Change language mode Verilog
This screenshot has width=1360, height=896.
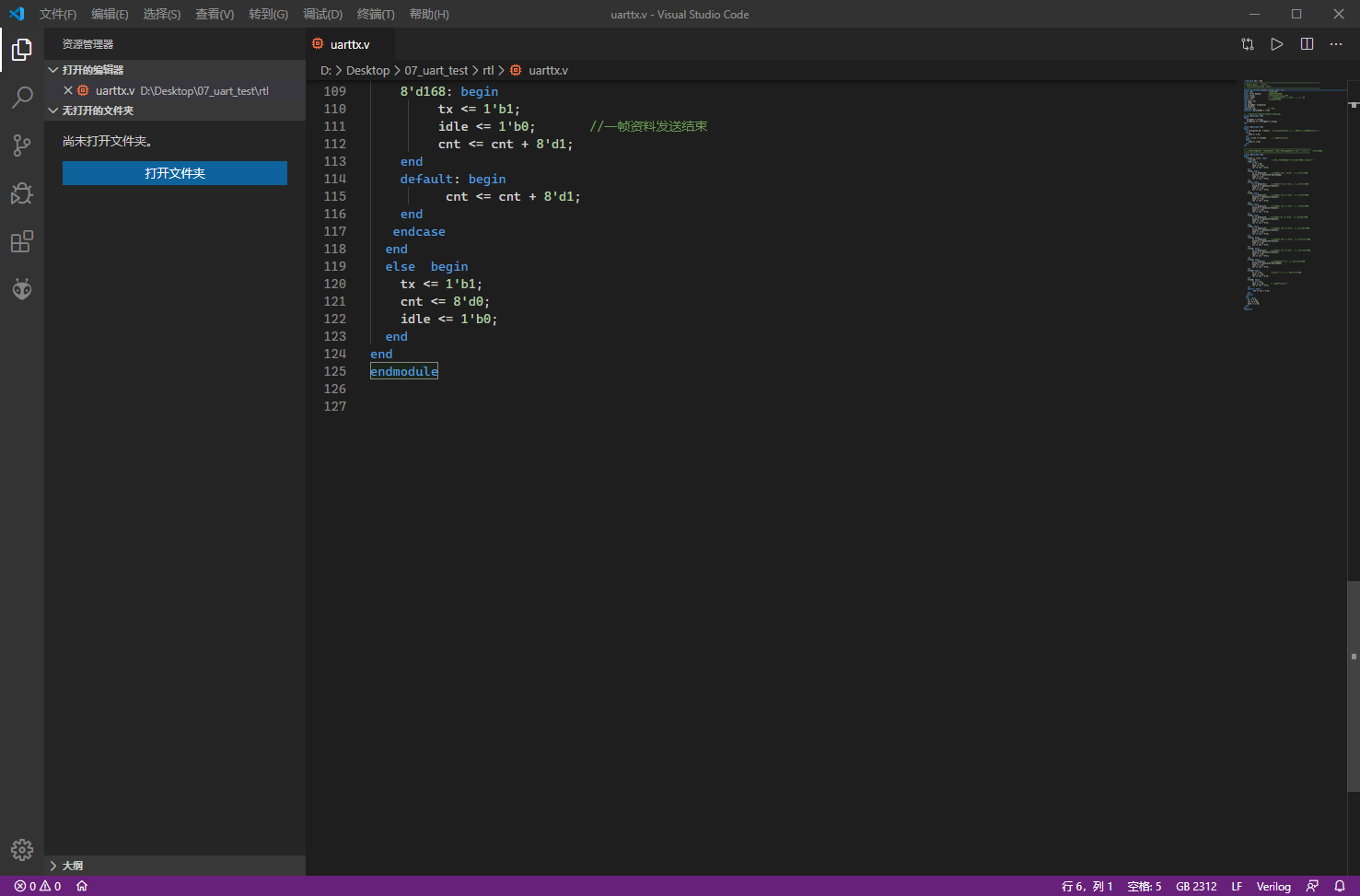[x=1273, y=886]
